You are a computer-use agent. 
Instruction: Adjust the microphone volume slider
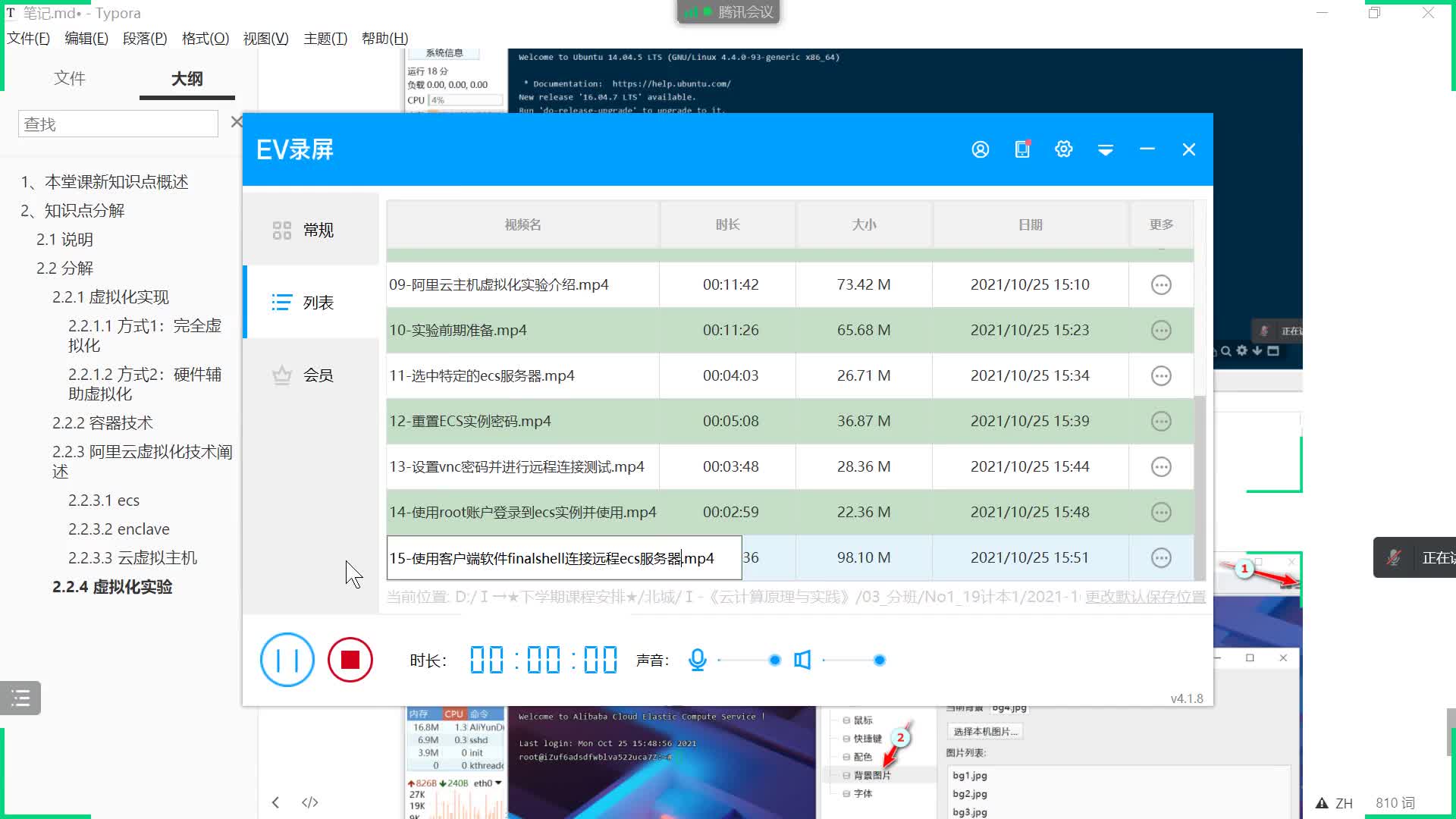[748, 661]
